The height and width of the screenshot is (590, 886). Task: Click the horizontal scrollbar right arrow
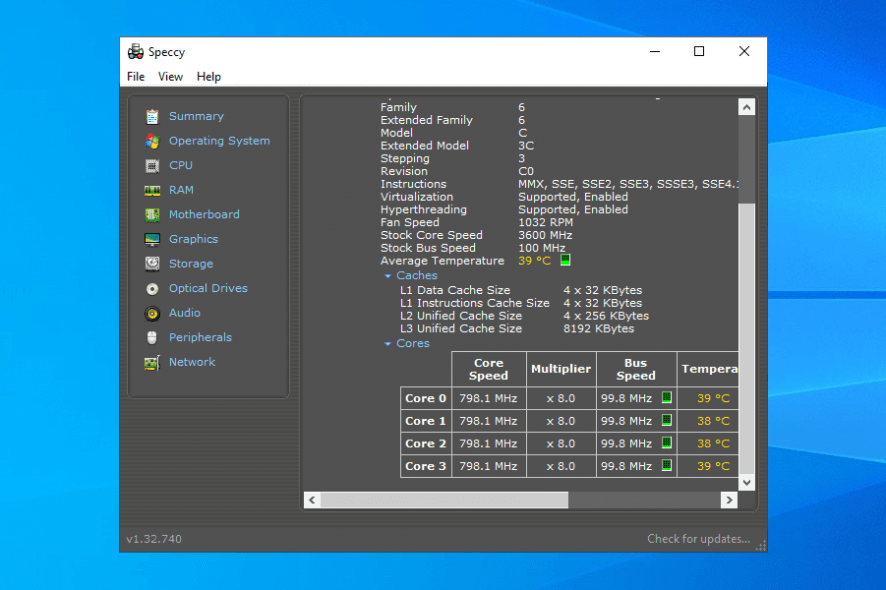(729, 499)
